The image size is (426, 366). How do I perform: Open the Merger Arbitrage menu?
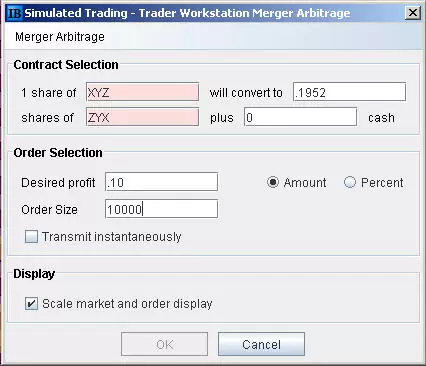tap(60, 37)
